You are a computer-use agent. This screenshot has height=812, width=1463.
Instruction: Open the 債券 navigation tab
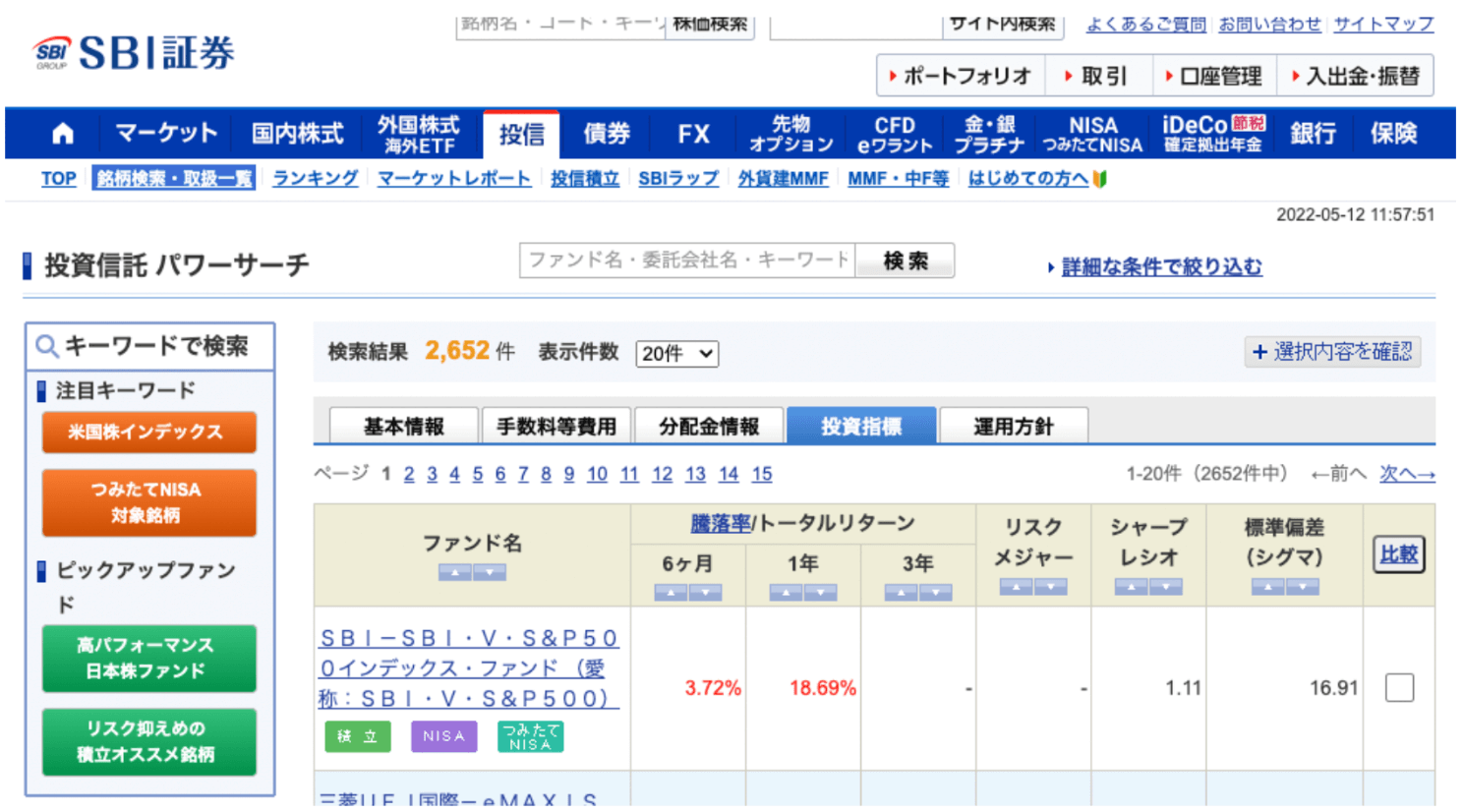(x=606, y=134)
